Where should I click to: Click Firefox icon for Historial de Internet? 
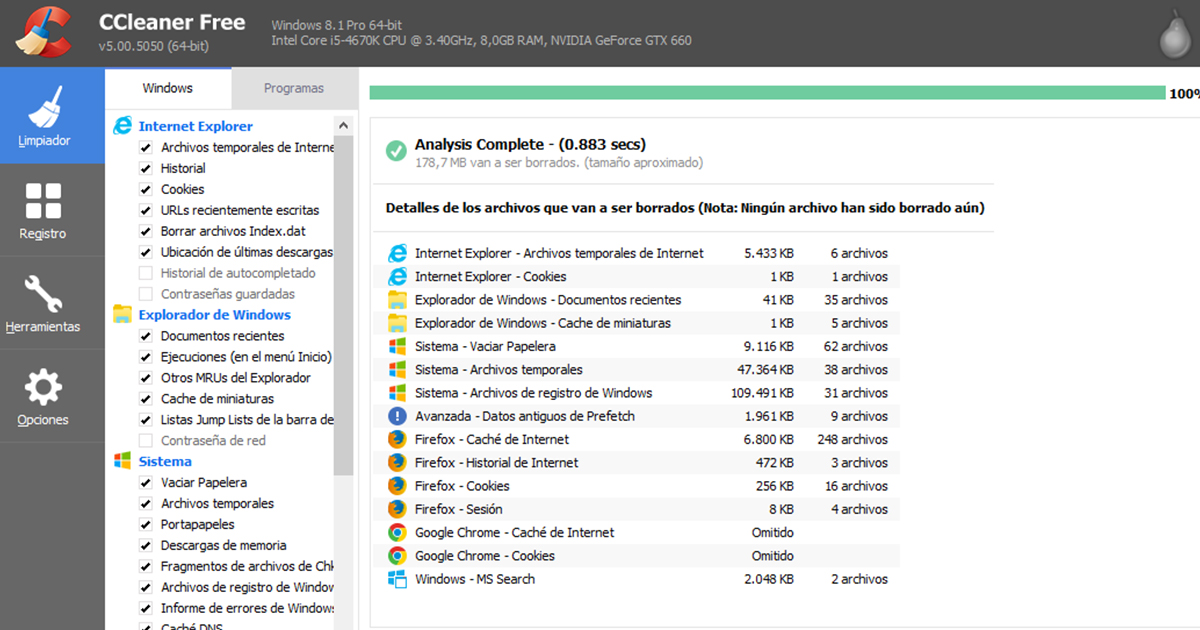tap(397, 462)
